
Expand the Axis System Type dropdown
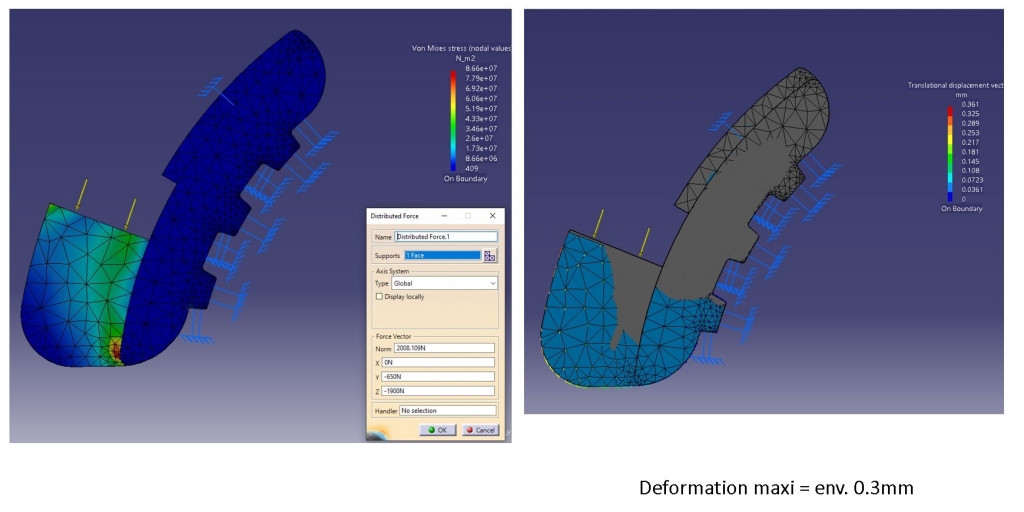tap(444, 283)
